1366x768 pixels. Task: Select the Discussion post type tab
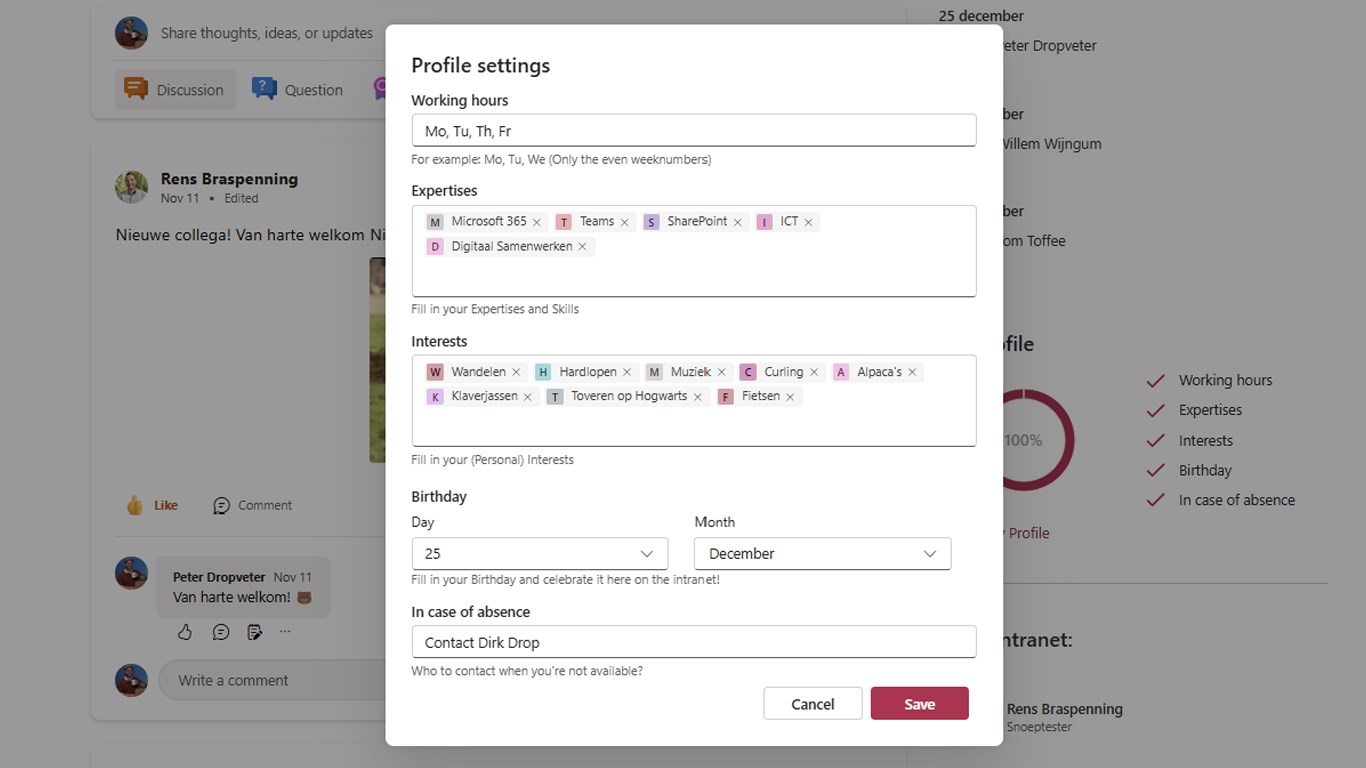175,90
